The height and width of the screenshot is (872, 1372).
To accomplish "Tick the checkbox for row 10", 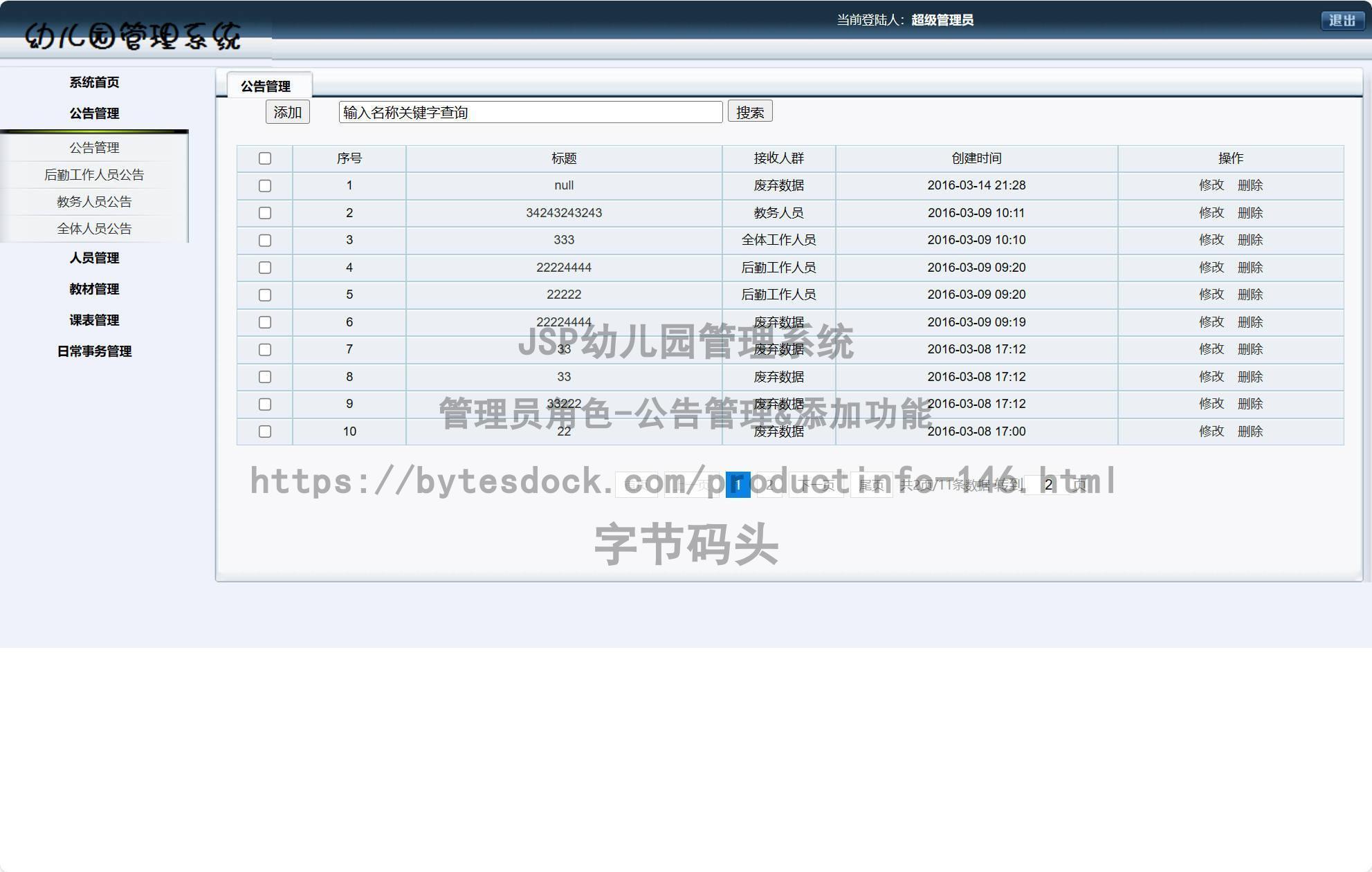I will click(x=265, y=432).
